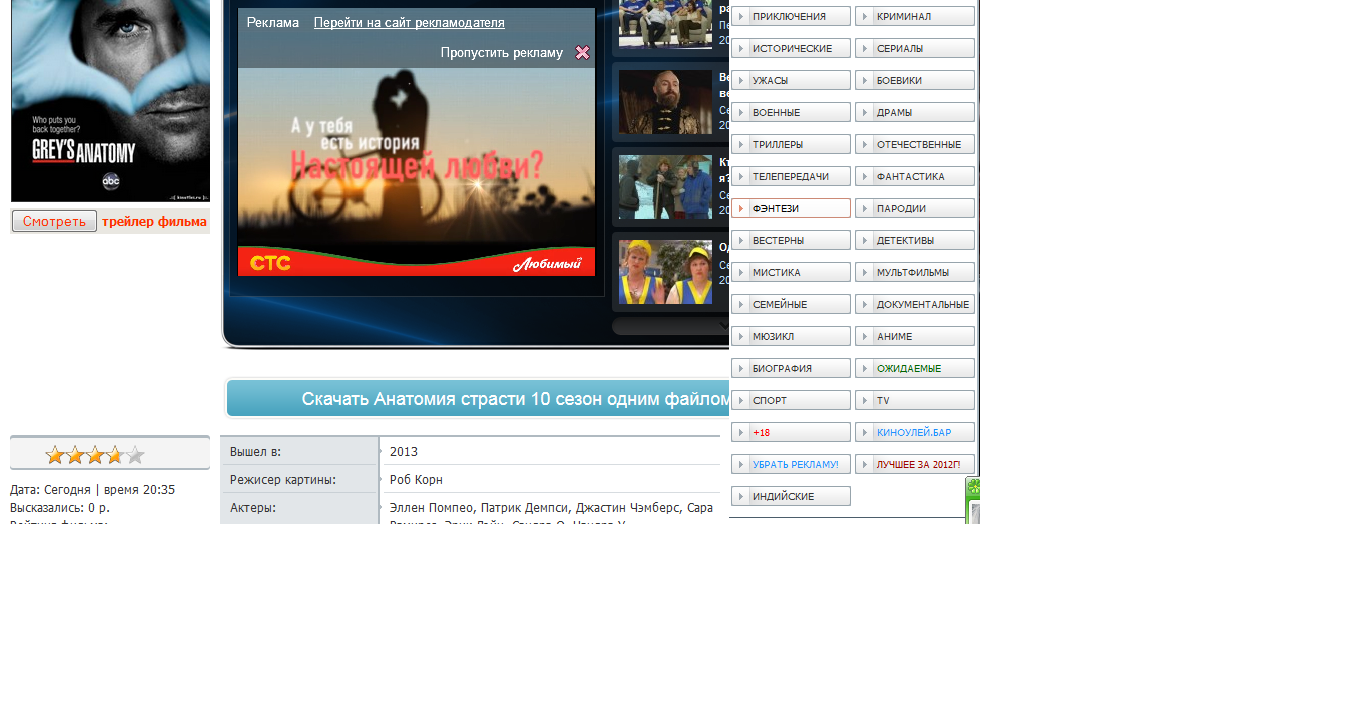Open the 'Триллеры' genre button
Screen dimensions: 1366x728
791,145
